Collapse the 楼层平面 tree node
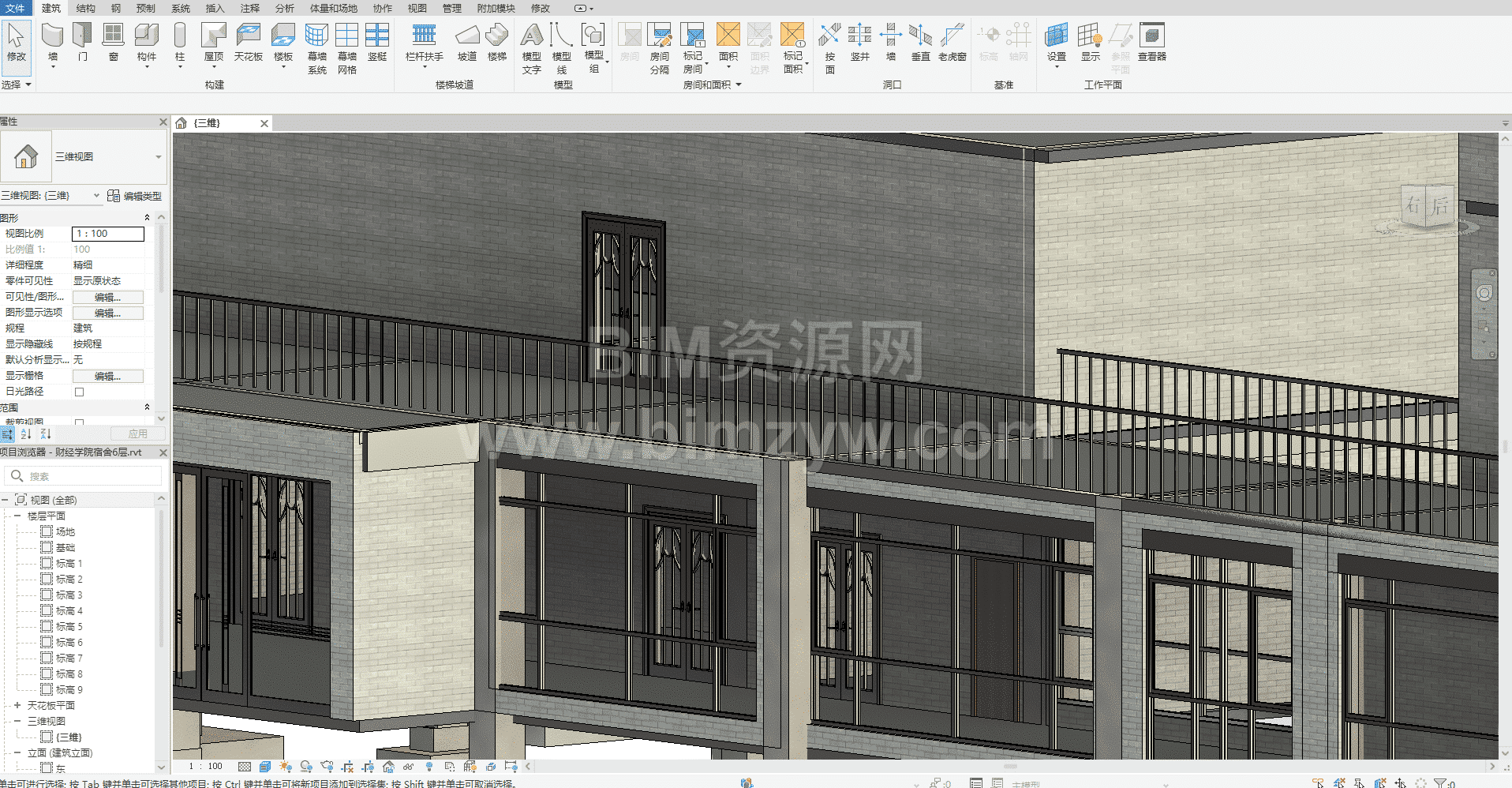The image size is (1512, 788). (x=17, y=516)
